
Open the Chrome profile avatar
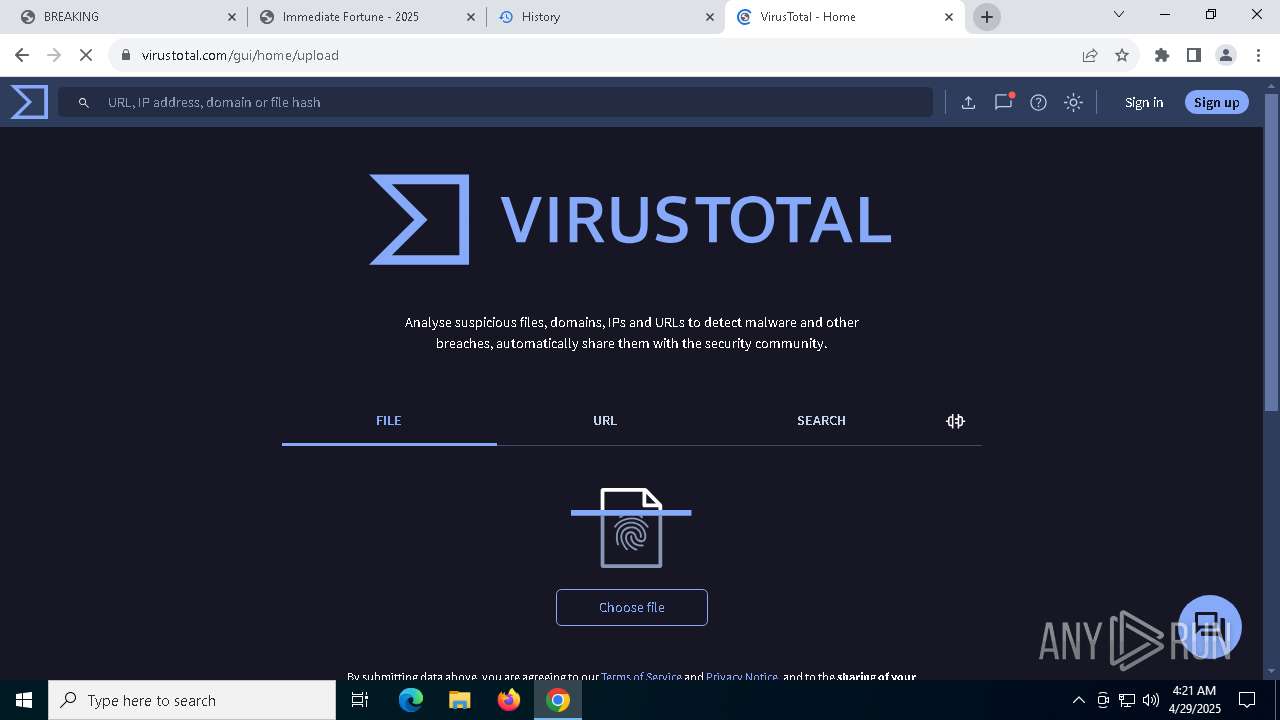[x=1226, y=55]
